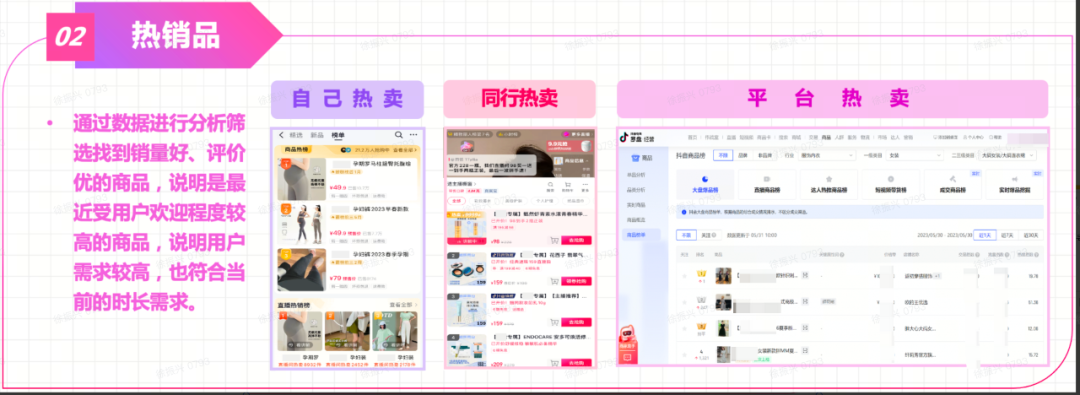Image resolution: width=1080 pixels, height=395 pixels.
Task: Open the rank 1 maternity leggings product image
Action: (301, 179)
